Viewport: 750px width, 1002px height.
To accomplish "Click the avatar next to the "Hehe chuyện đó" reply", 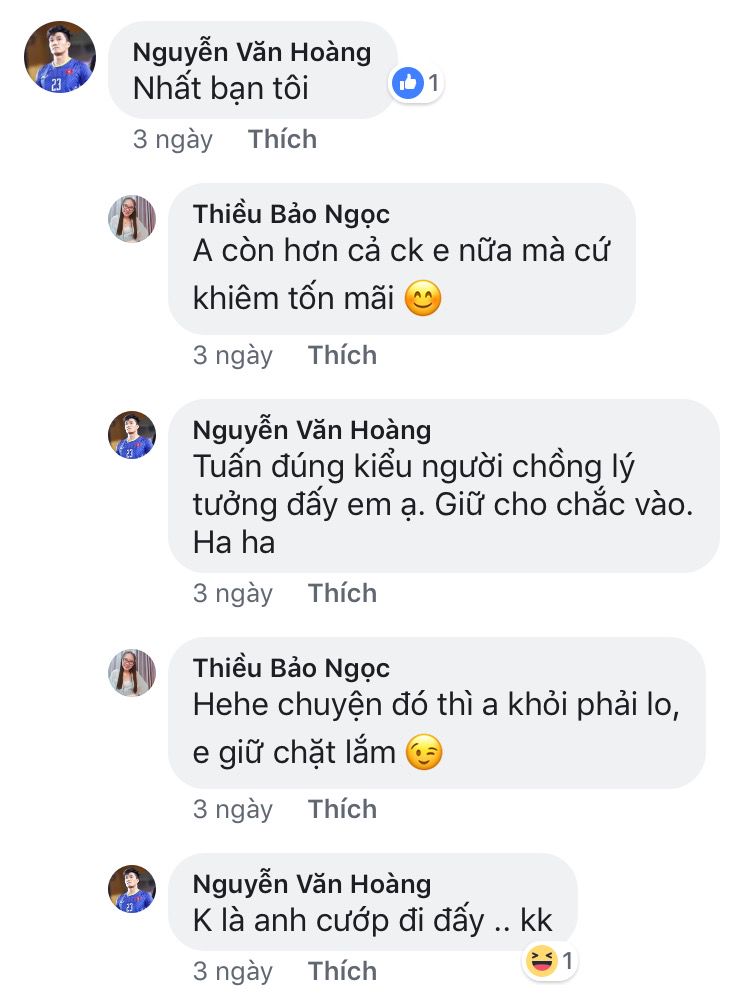I will [x=132, y=673].
